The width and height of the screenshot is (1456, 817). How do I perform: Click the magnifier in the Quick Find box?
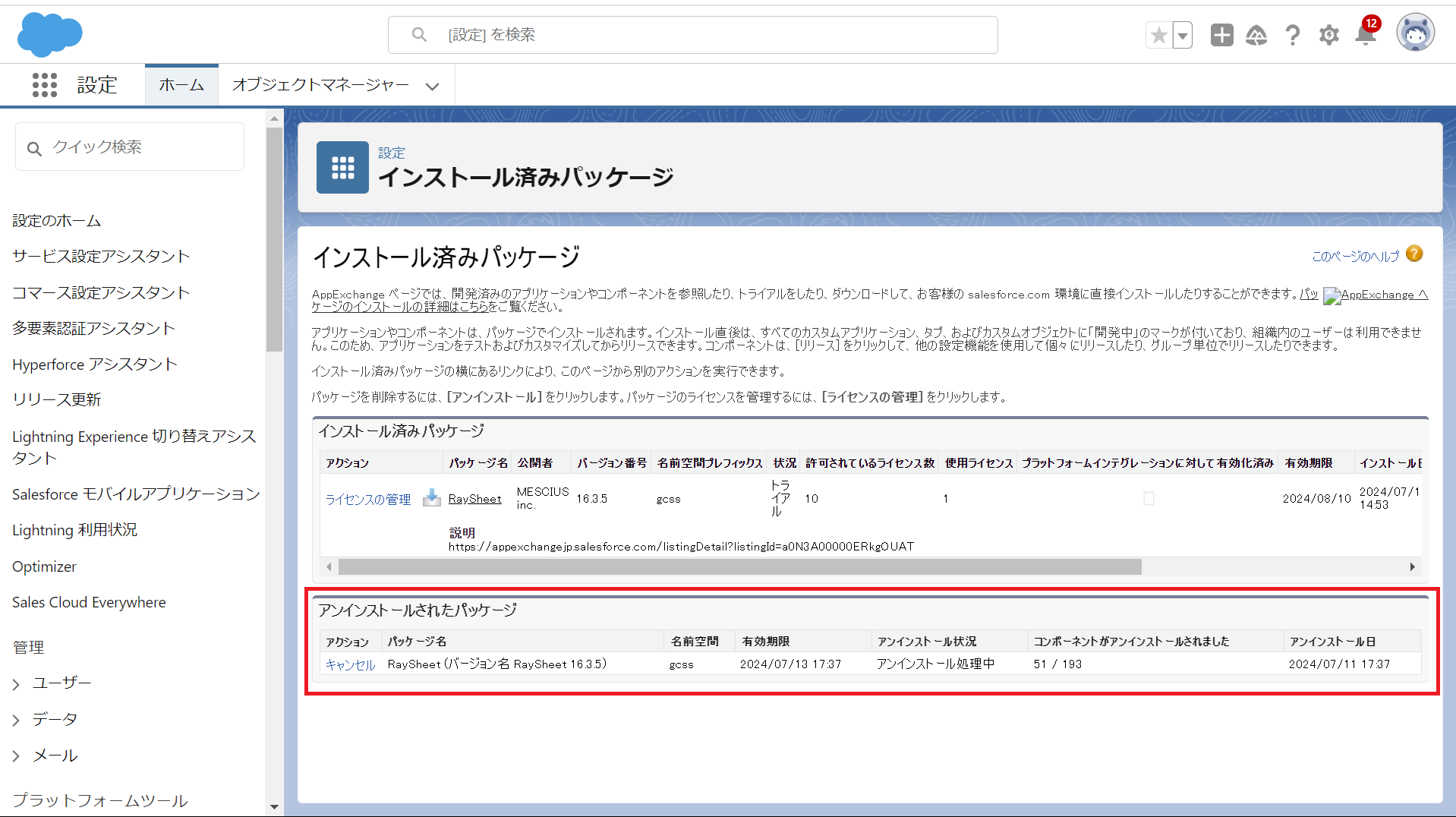click(34, 149)
